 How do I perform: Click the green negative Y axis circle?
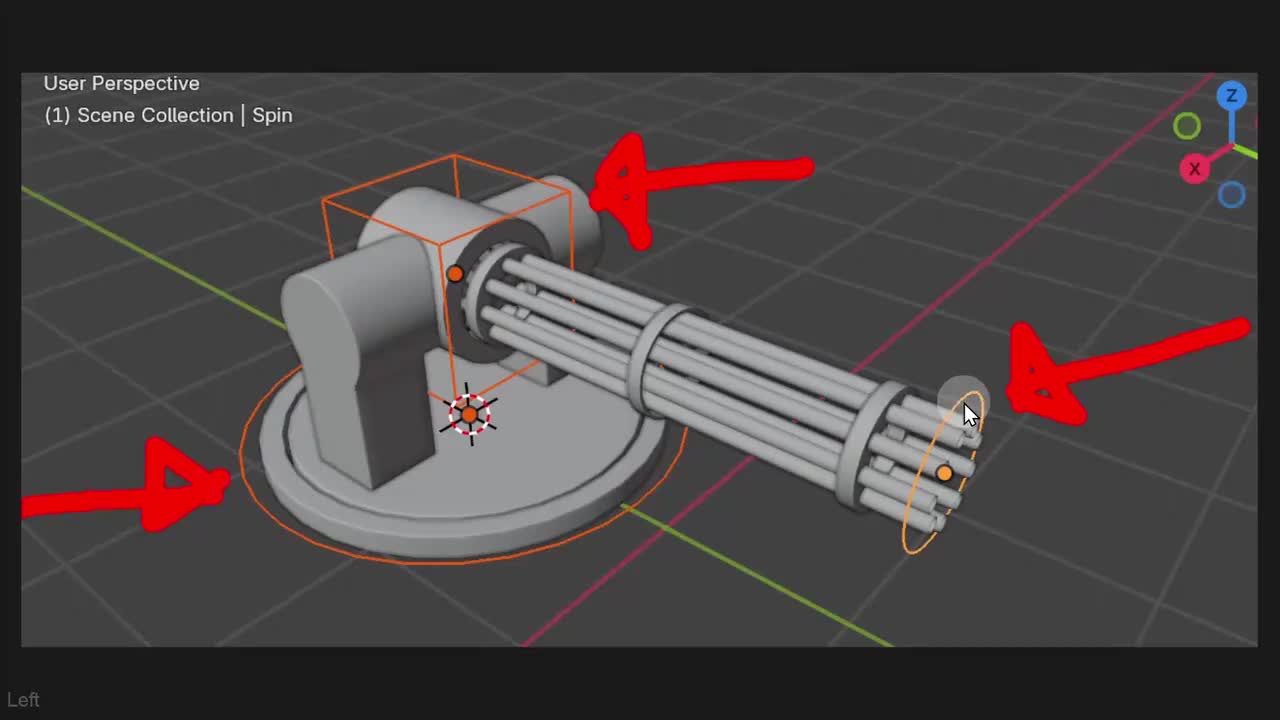tap(1187, 126)
